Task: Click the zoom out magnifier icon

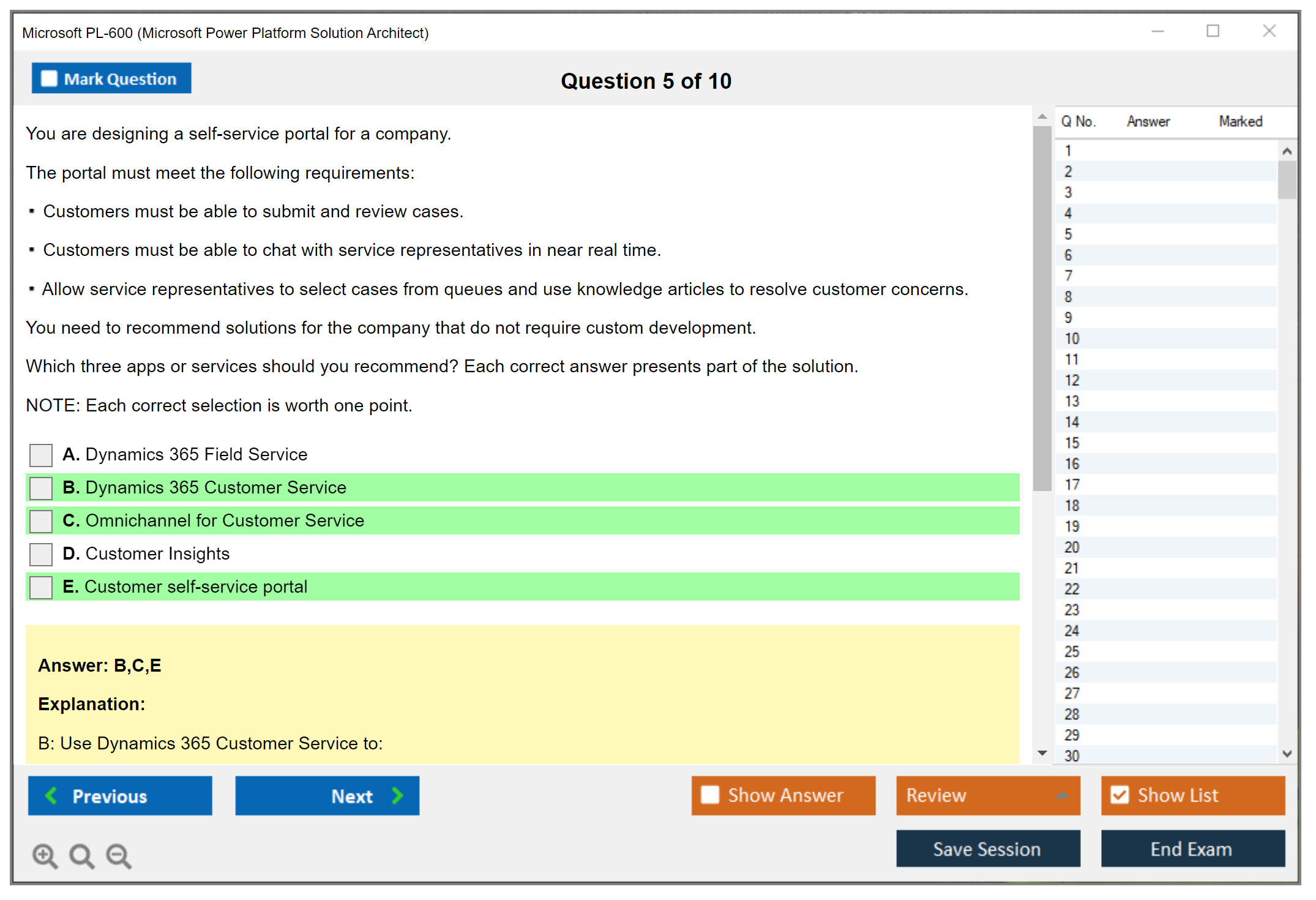Action: [119, 855]
